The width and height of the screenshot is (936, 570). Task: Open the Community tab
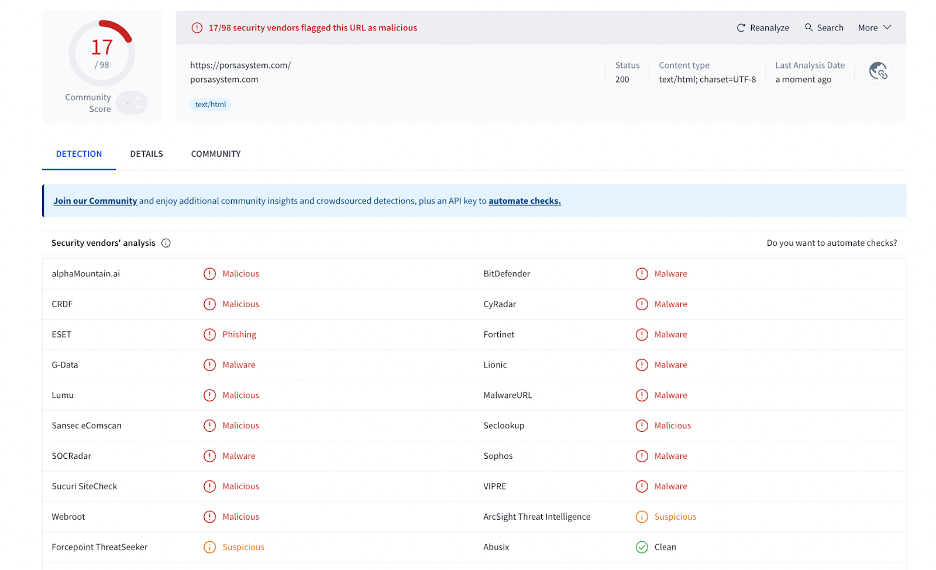point(216,154)
